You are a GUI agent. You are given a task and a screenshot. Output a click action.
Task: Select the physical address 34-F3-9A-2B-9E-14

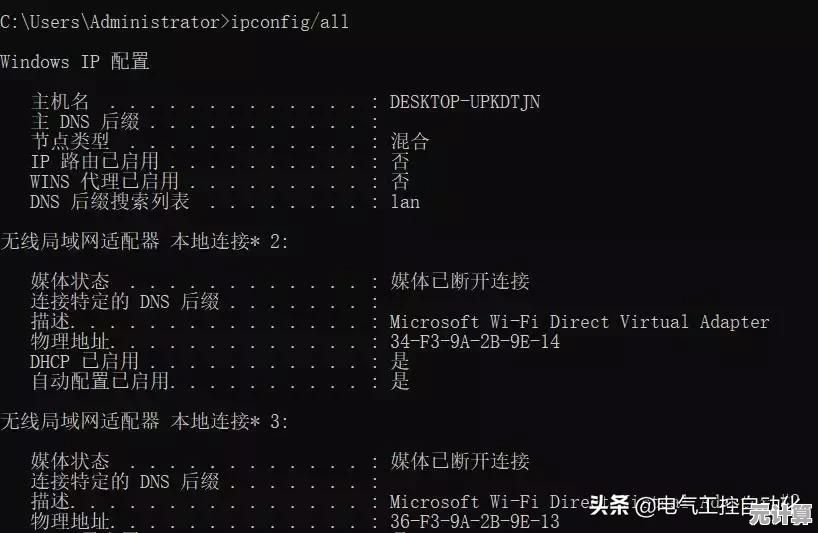[x=474, y=342]
